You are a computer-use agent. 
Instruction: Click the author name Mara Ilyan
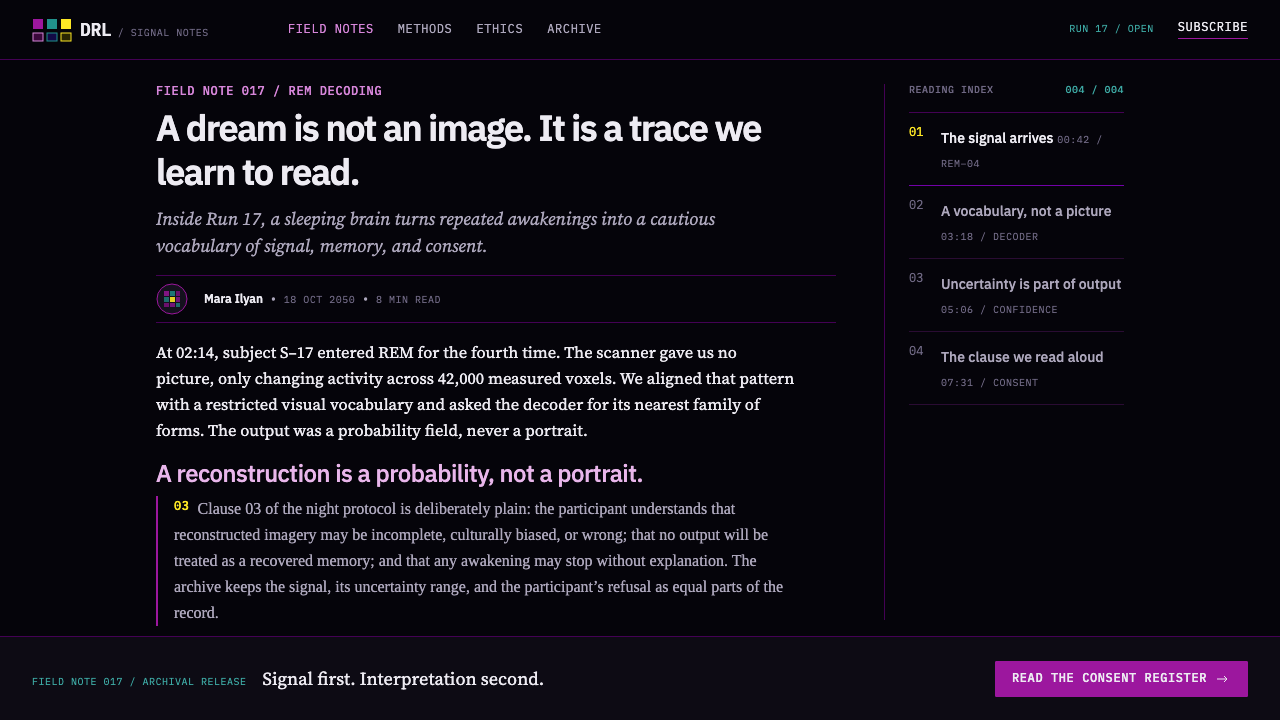[x=233, y=299]
